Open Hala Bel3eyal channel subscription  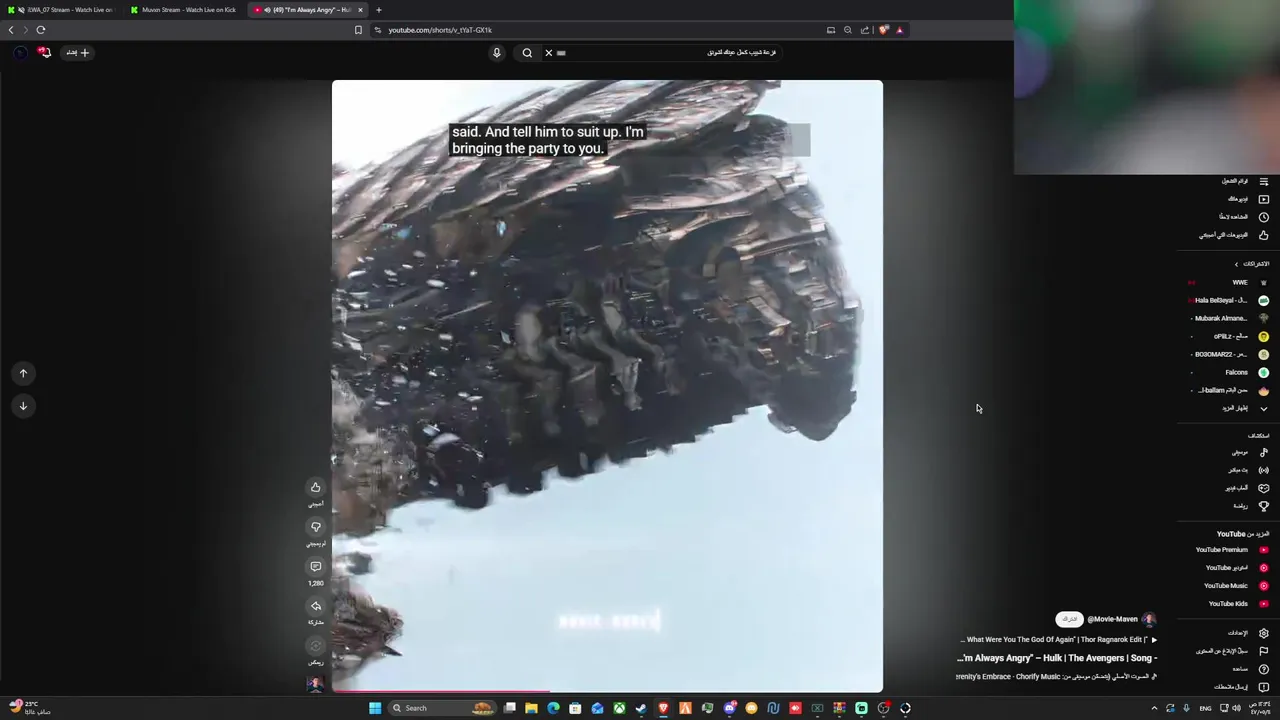pos(1230,300)
